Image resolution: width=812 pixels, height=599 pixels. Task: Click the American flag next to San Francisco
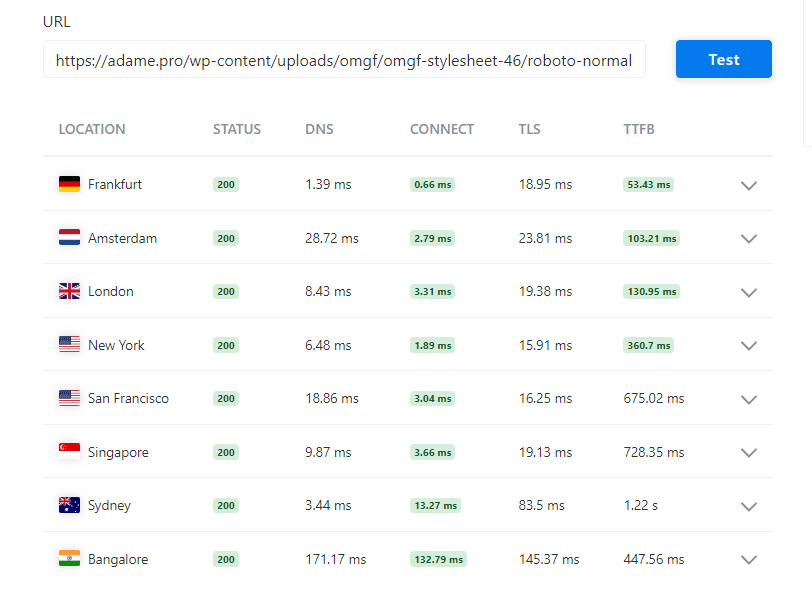click(x=69, y=398)
